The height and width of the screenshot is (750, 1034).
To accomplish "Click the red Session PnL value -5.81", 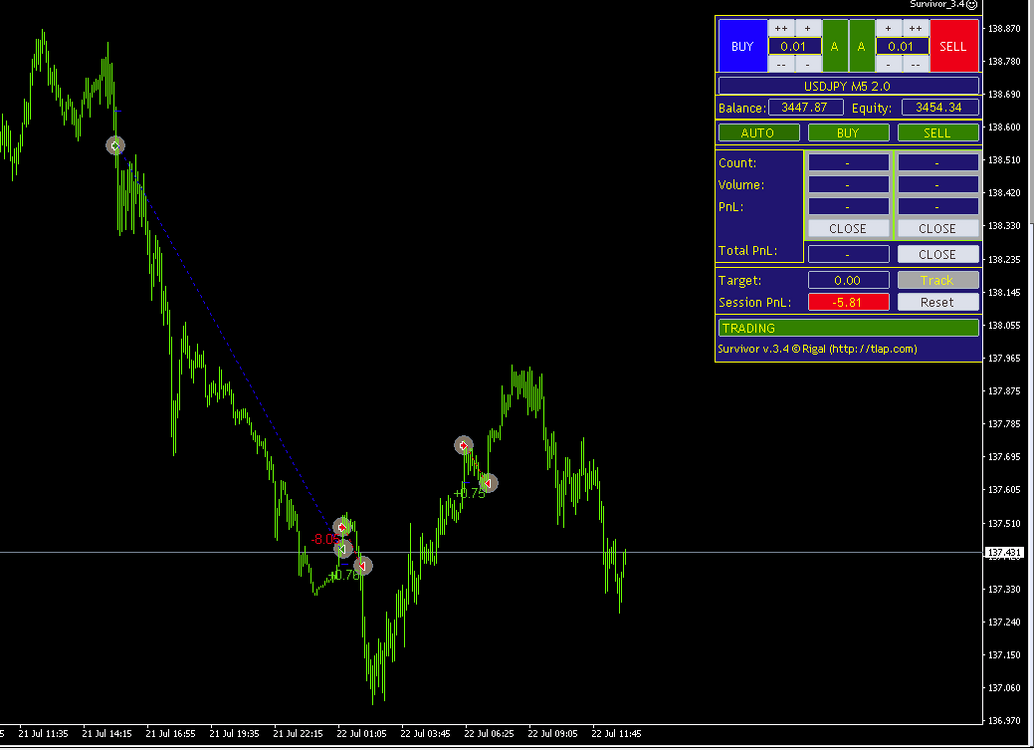I will 848,302.
